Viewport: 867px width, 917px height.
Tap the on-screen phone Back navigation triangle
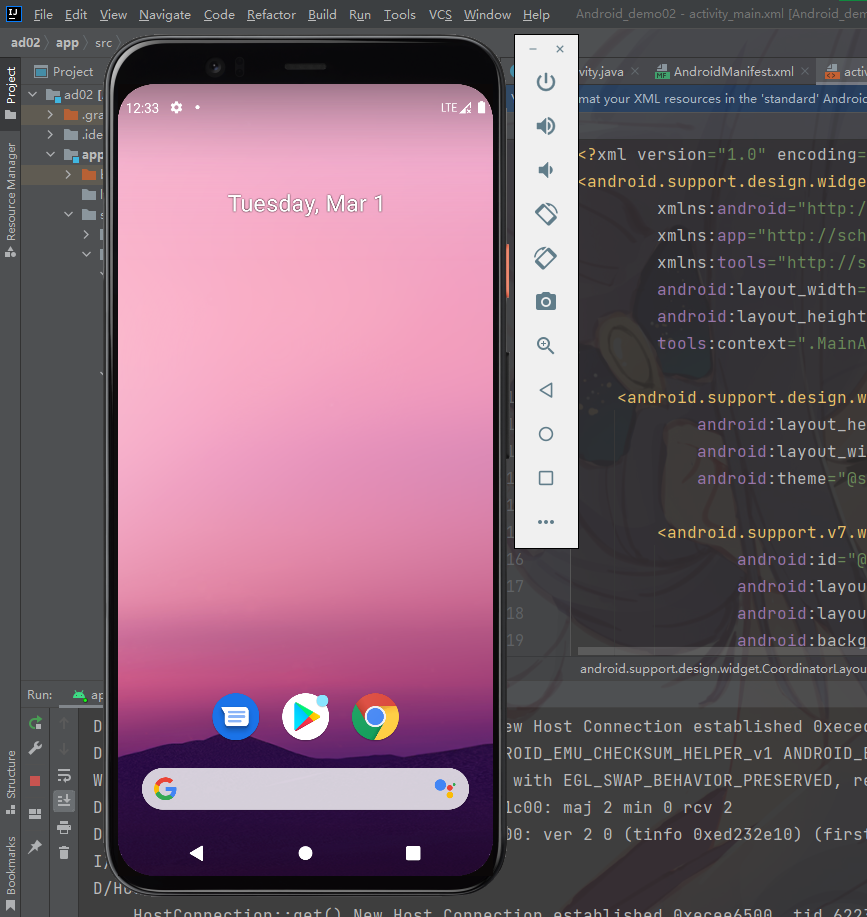click(x=196, y=853)
